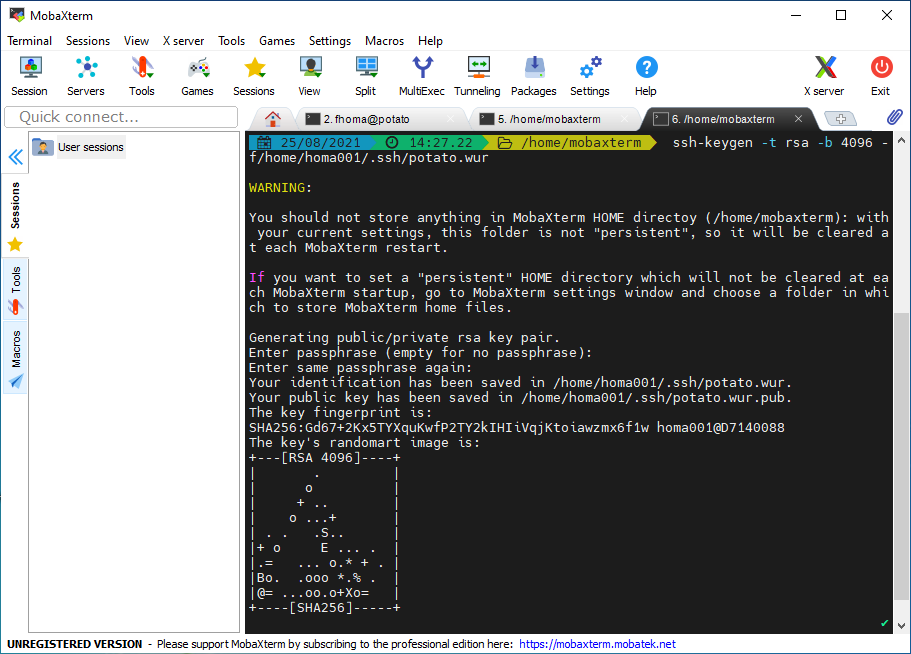Viewport: 911px width, 654px height.
Task: Open the Terminal menu
Action: (x=30, y=41)
